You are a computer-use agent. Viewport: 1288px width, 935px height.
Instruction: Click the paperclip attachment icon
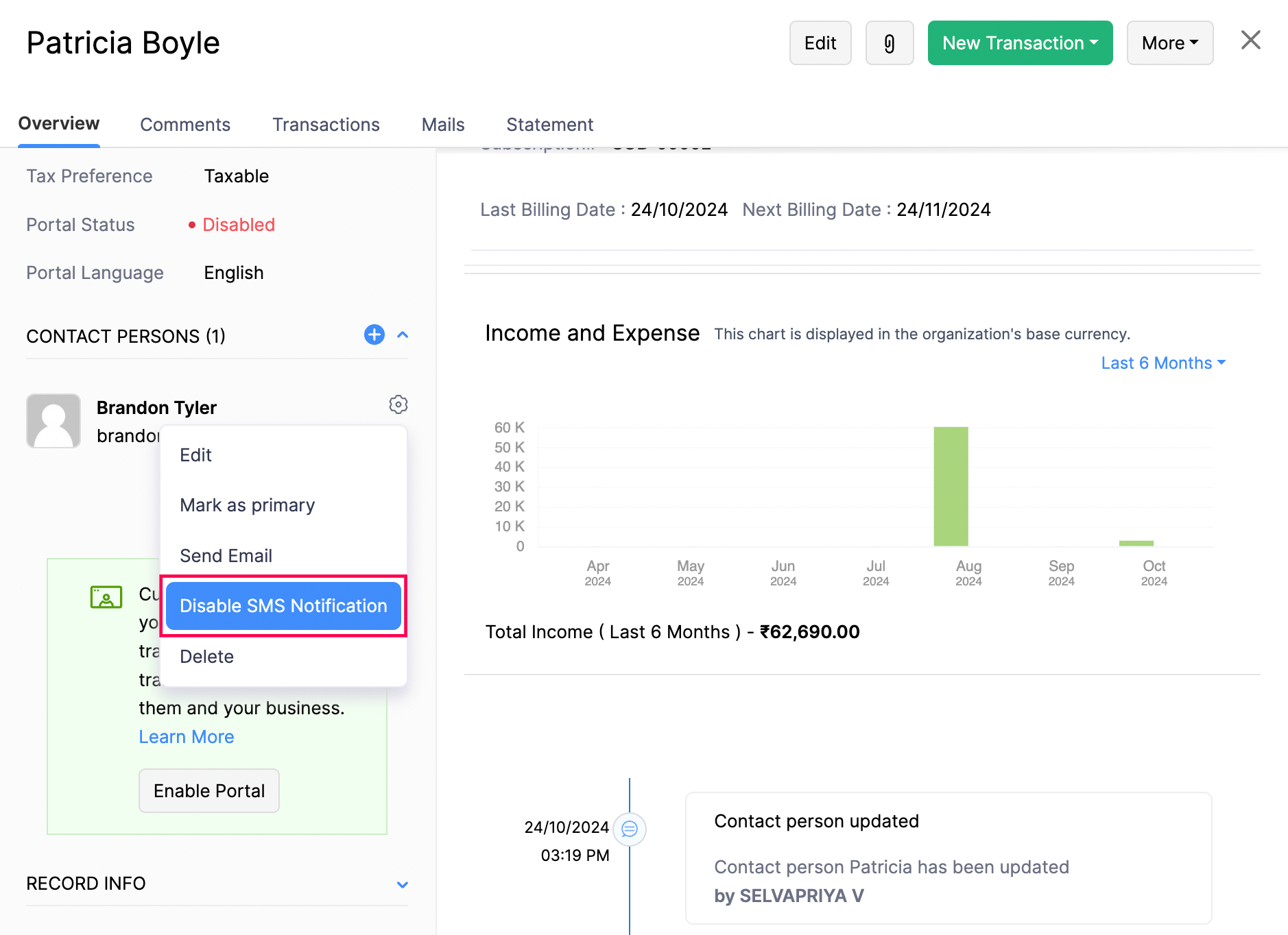pos(889,43)
